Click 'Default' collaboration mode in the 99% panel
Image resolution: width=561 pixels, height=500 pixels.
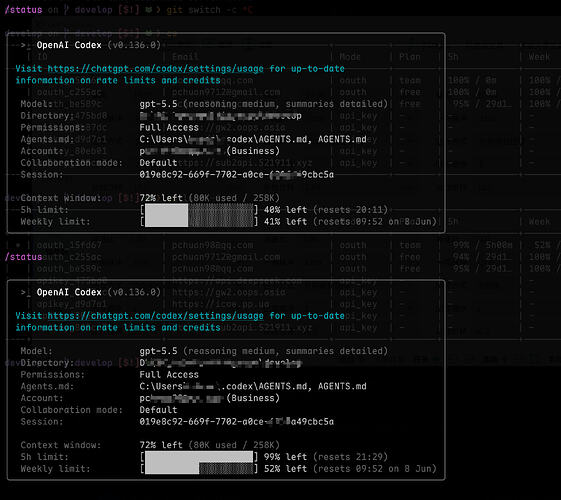(158, 410)
